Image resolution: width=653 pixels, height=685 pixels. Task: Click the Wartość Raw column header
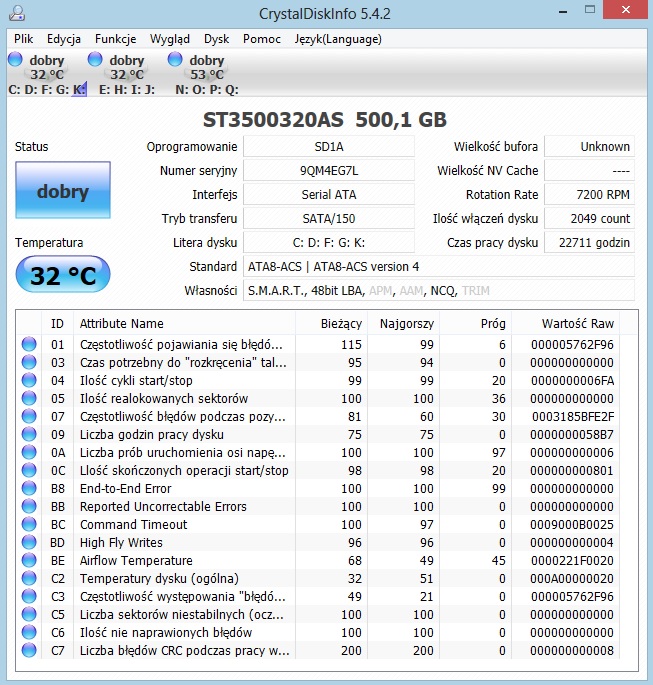click(x=565, y=324)
